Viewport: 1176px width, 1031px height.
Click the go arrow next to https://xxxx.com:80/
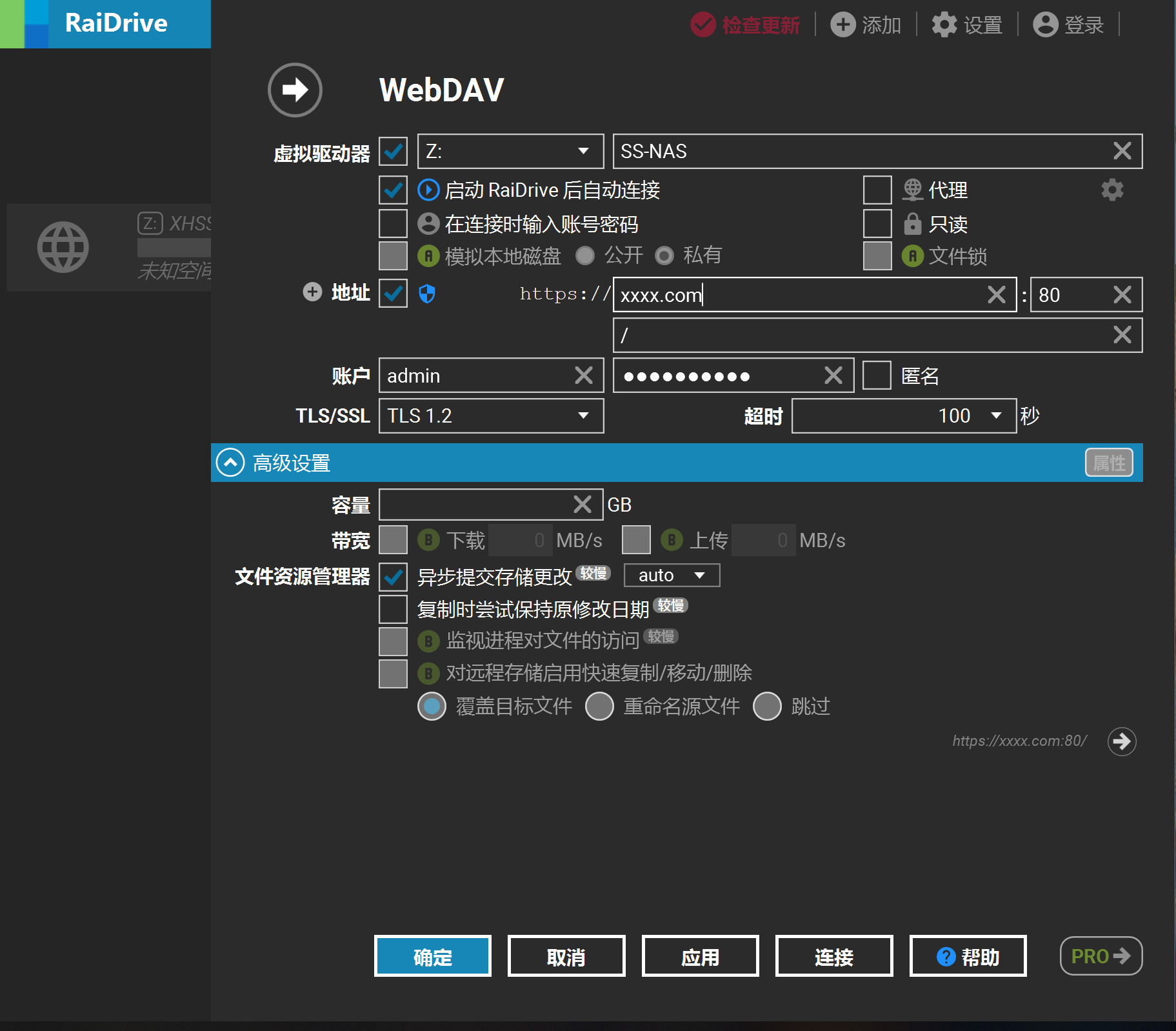point(1122,741)
